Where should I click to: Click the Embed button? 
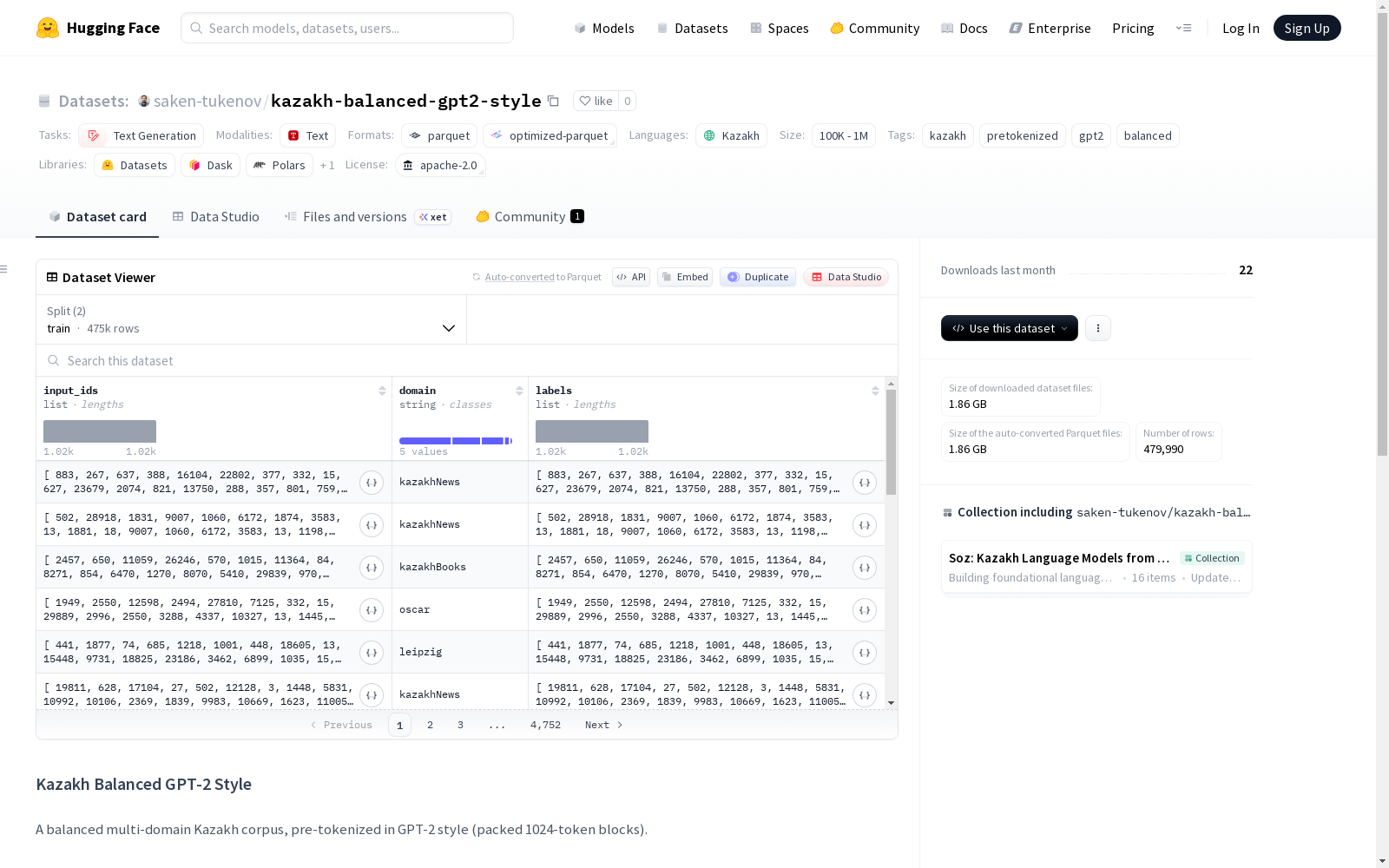[685, 277]
